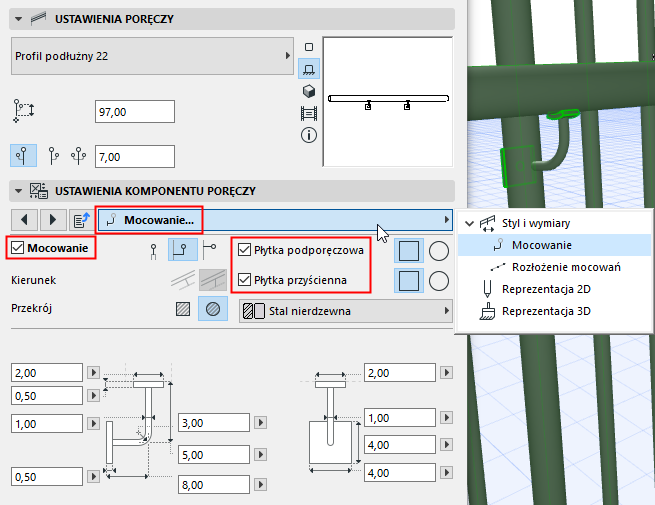Viewport: 655px width, 505px height.
Task: Set round shape for Płytka podporęczowa
Action: click(439, 251)
